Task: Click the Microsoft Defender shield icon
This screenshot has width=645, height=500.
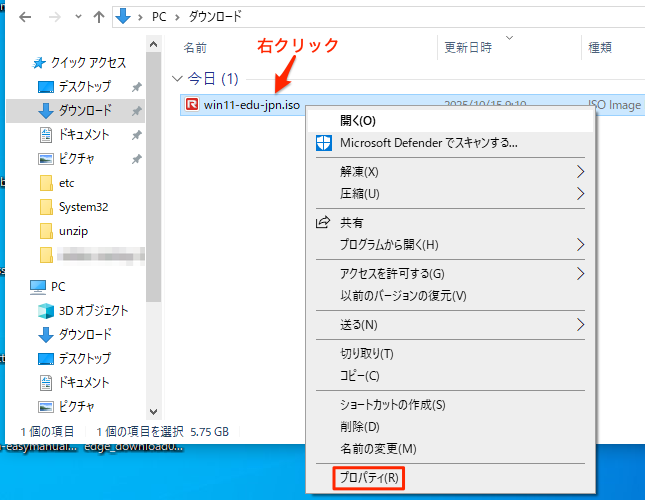Action: tap(323, 143)
